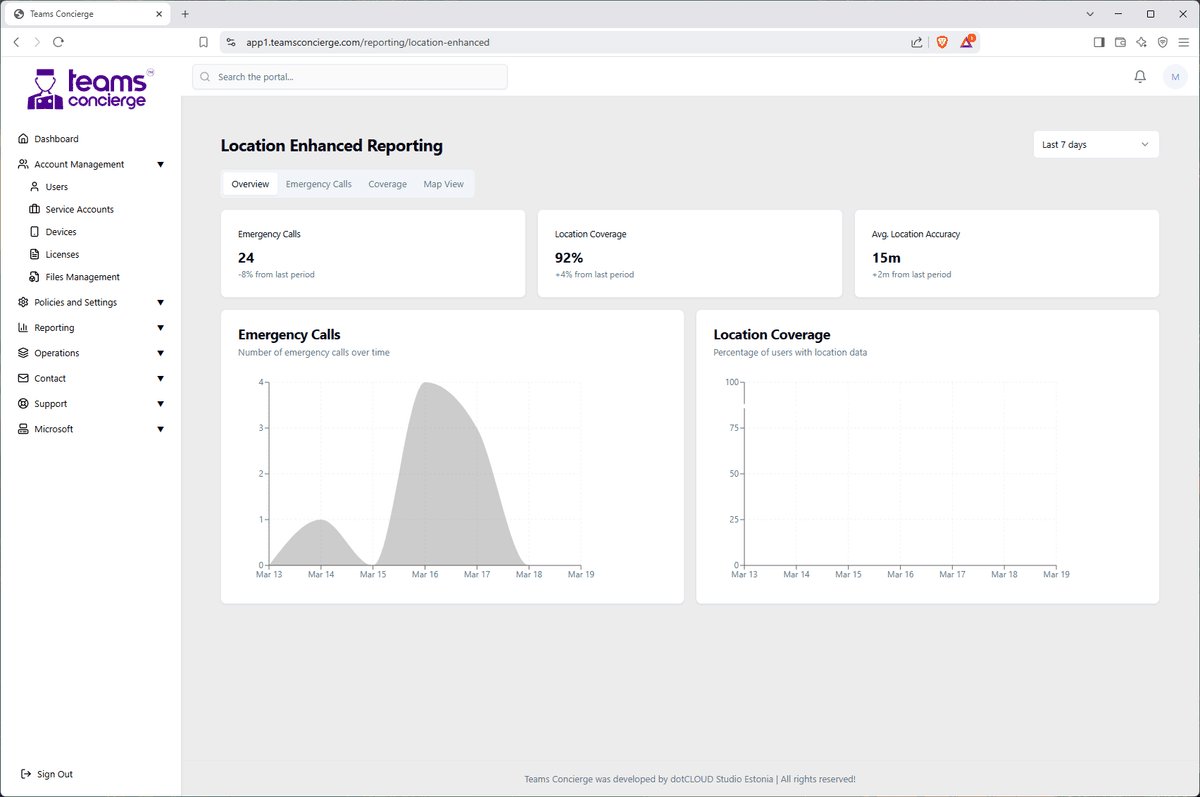
Task: Click the Microsoft sidebar icon
Action: coord(22,428)
